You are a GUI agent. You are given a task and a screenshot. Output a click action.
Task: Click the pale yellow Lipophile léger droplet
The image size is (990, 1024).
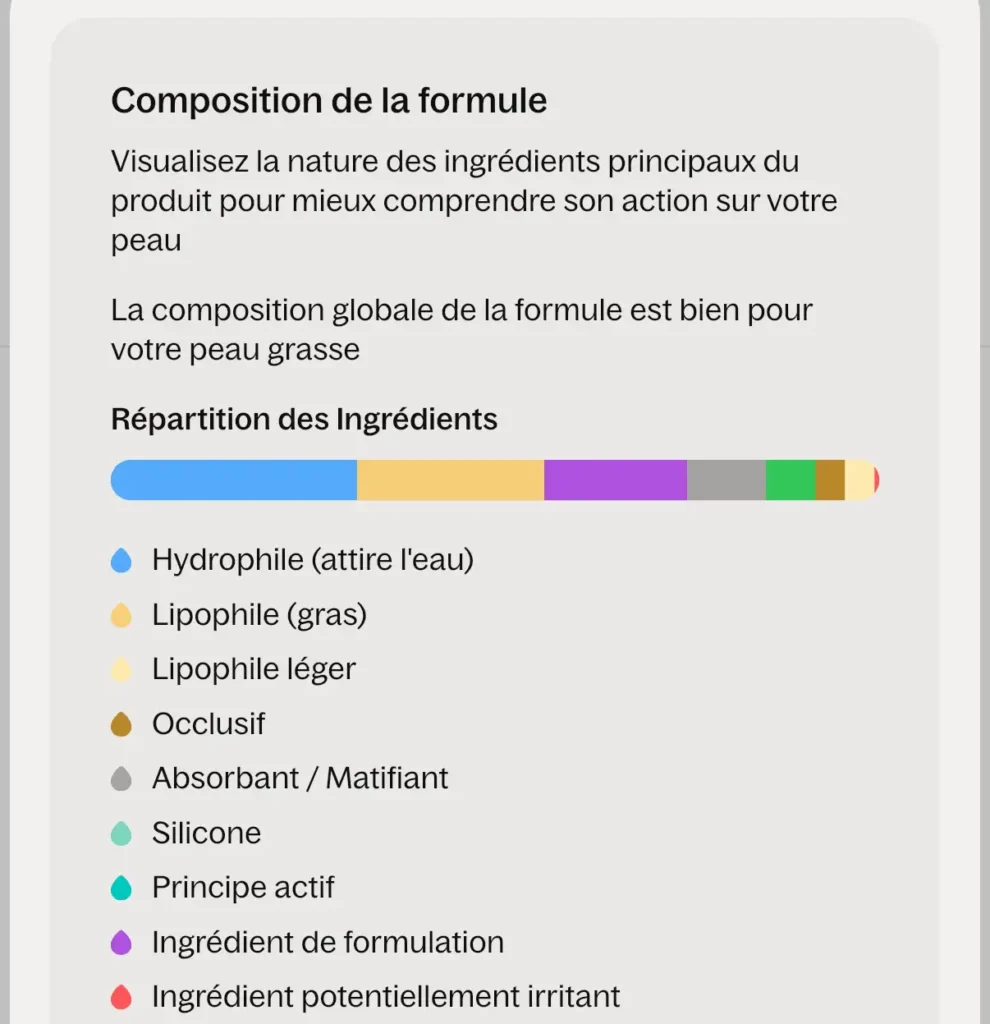(x=121, y=669)
